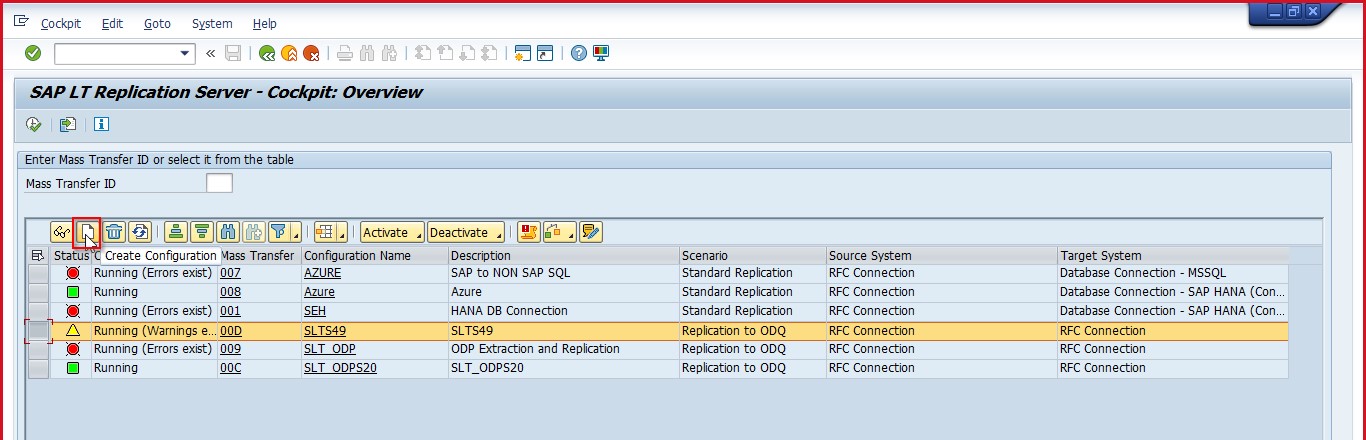Click the Refresh icon in table toolbar
This screenshot has width=1366, height=440.
point(140,232)
